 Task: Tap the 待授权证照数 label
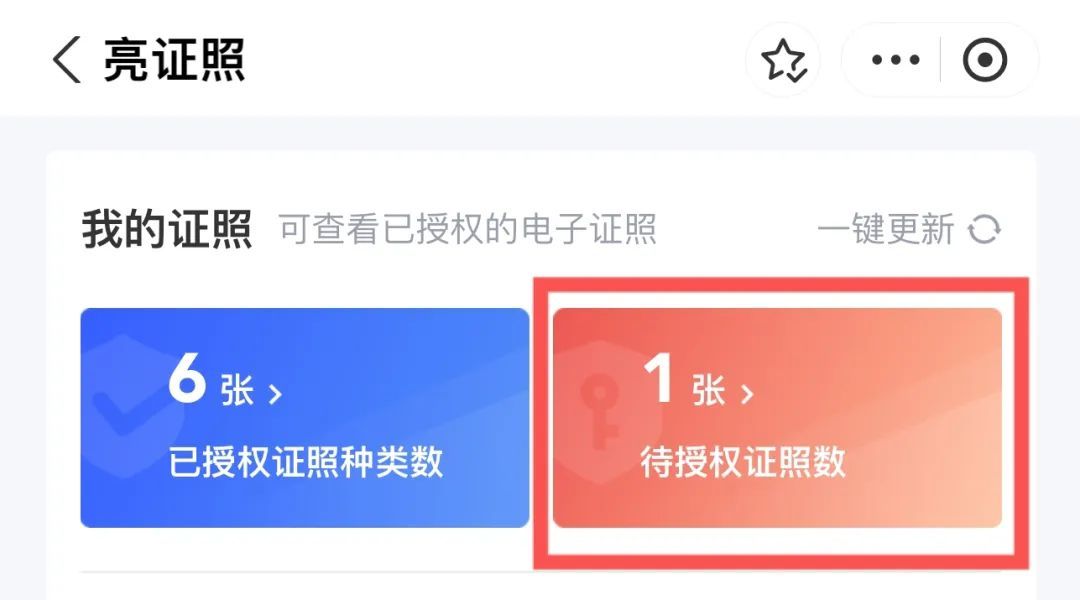[743, 462]
